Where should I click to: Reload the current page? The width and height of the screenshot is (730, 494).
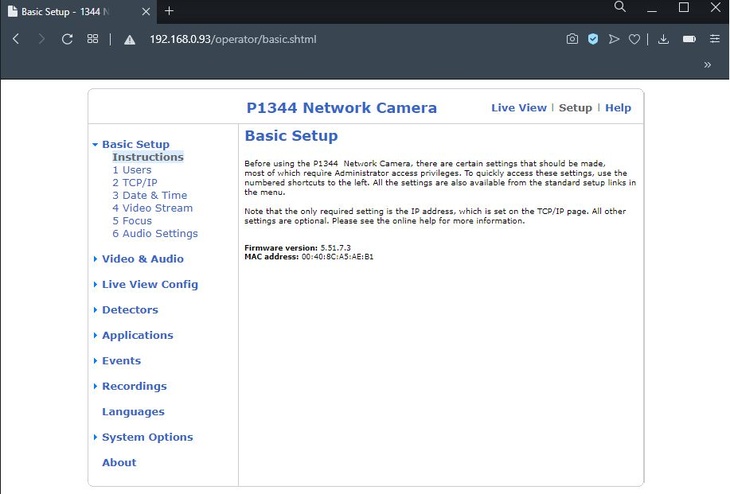tap(67, 39)
